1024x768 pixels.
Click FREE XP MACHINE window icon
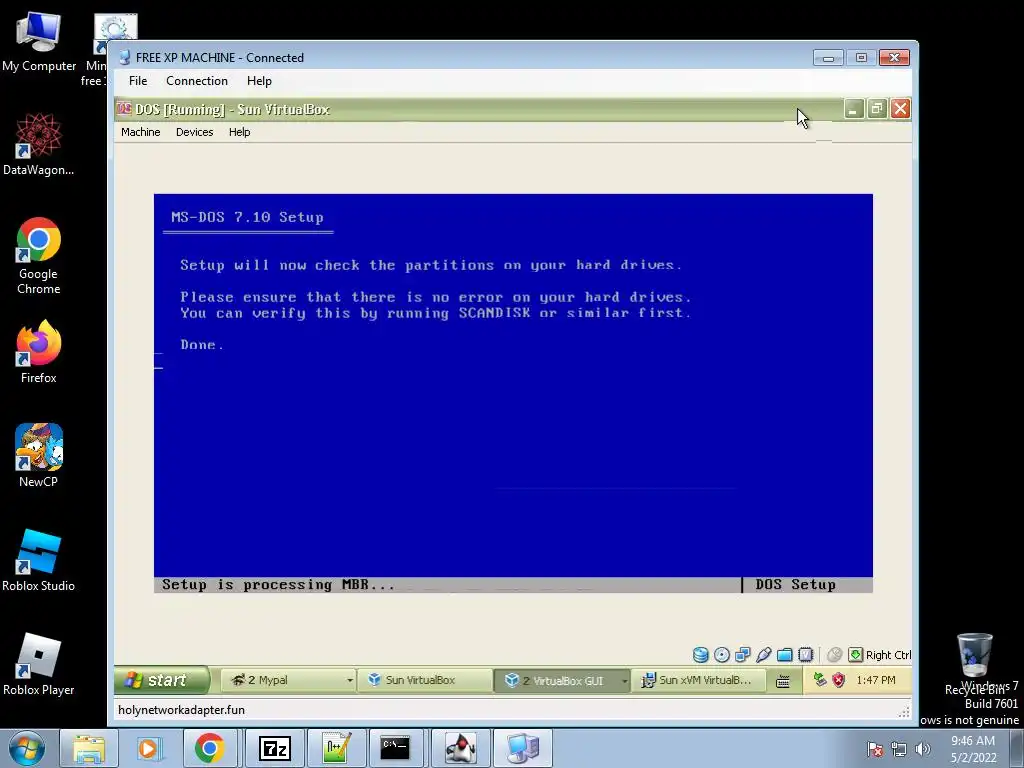click(x=125, y=57)
